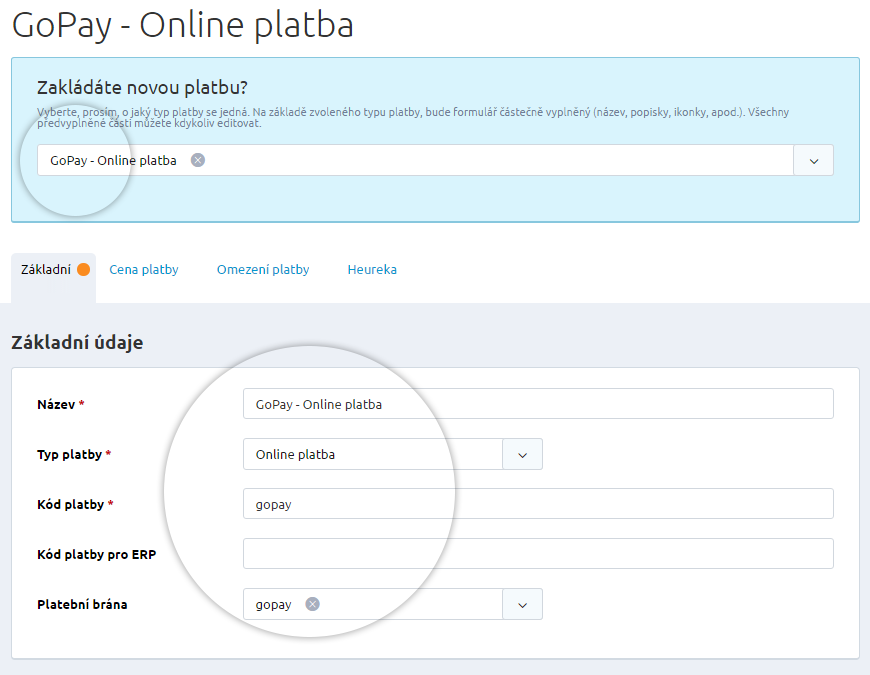Click the Název input field
Image resolution: width=870 pixels, height=675 pixels.
538,404
